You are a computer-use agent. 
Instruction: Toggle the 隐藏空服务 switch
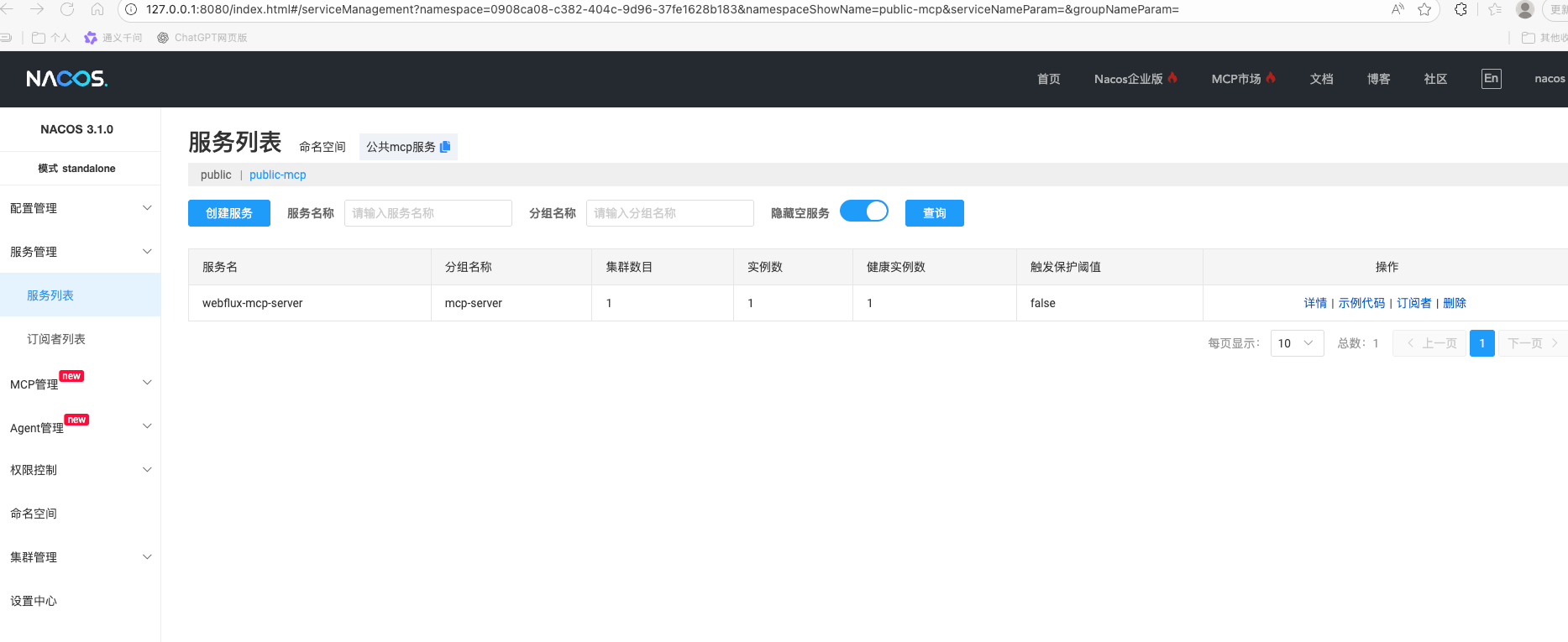point(864,211)
